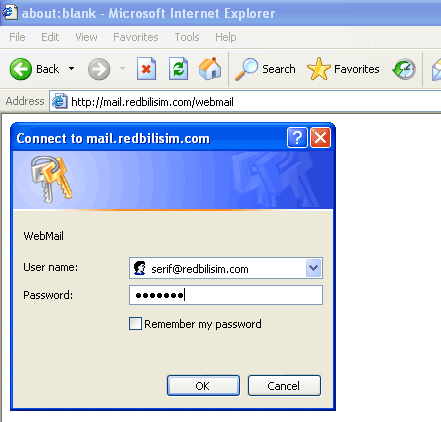Open the Tools menu
The image size is (441, 422).
[187, 37]
